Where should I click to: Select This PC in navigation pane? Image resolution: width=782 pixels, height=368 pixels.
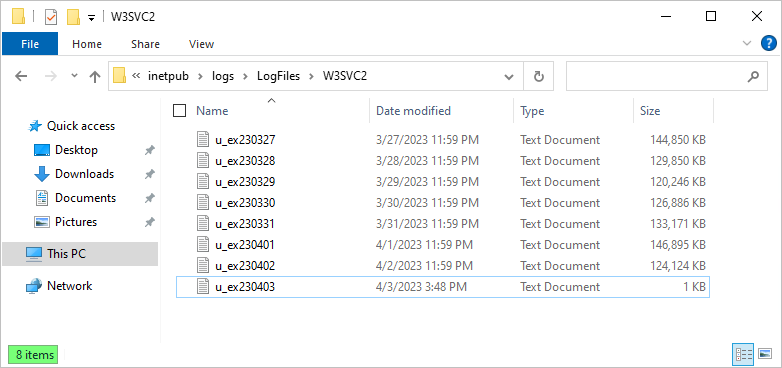click(x=80, y=254)
